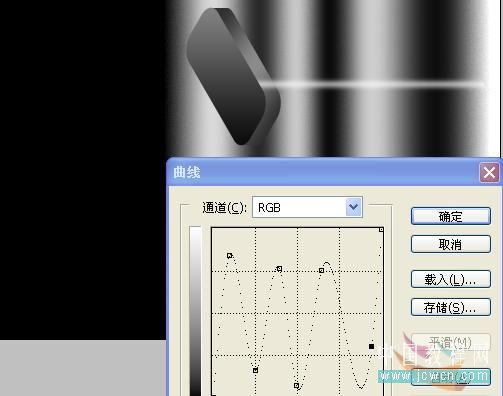Select the filled black curve point
This screenshot has height=396, width=503.
pyautogui.click(x=371, y=347)
